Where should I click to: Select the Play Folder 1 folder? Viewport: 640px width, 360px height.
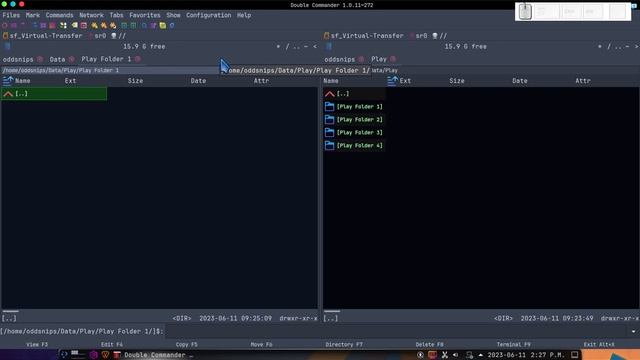point(354,107)
